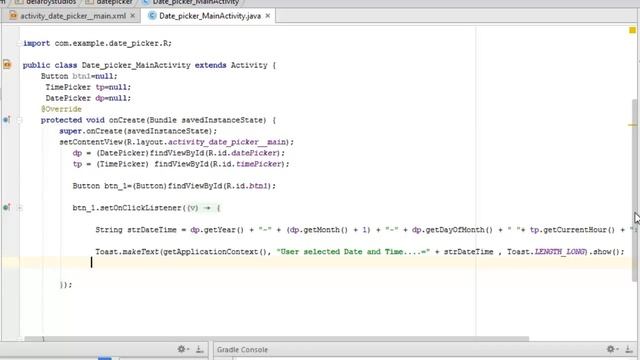The width and height of the screenshot is (640, 360).
Task: Click 'User selected Date and Time' string literal
Action: coord(353,252)
